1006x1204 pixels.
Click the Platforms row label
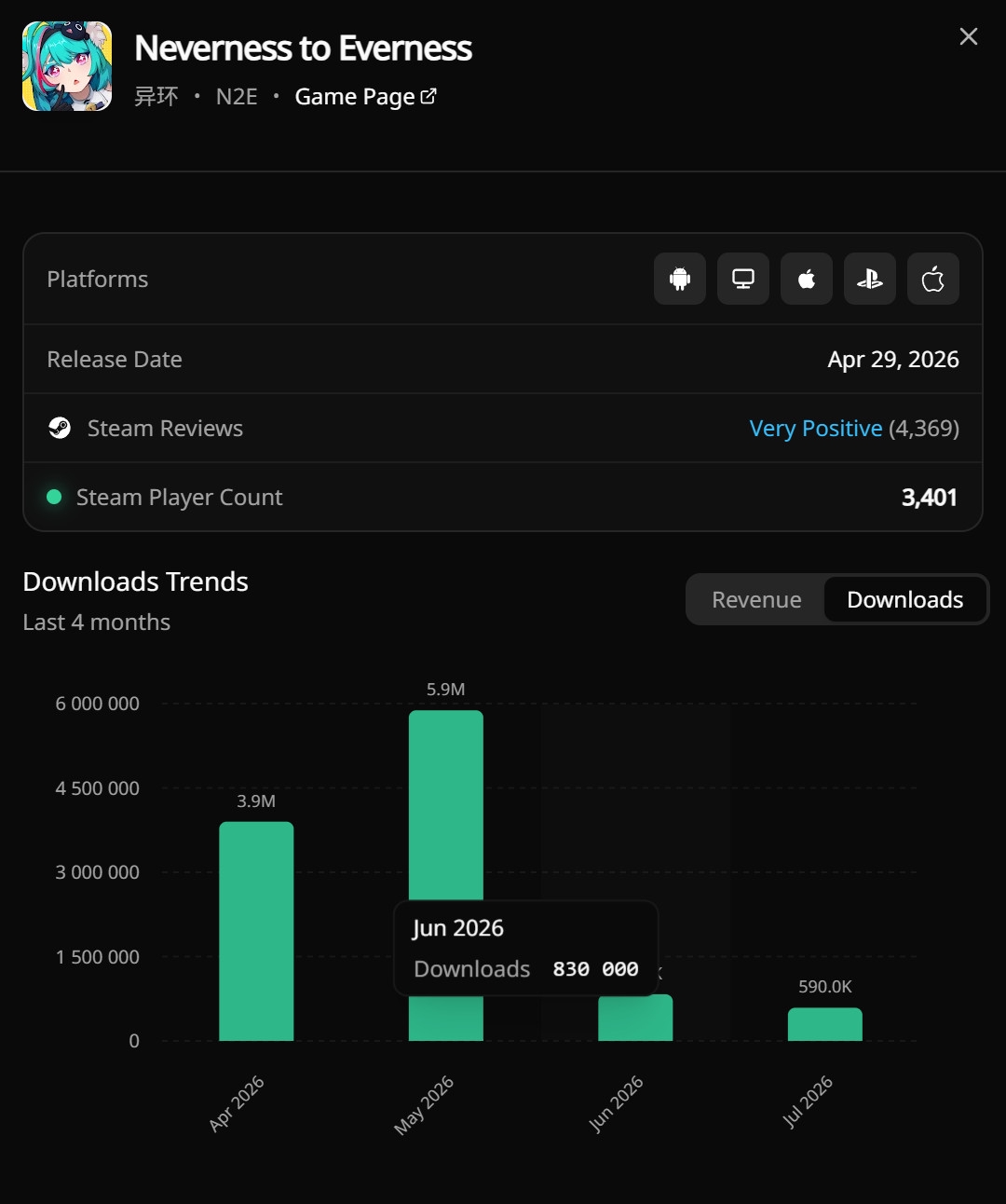[98, 280]
